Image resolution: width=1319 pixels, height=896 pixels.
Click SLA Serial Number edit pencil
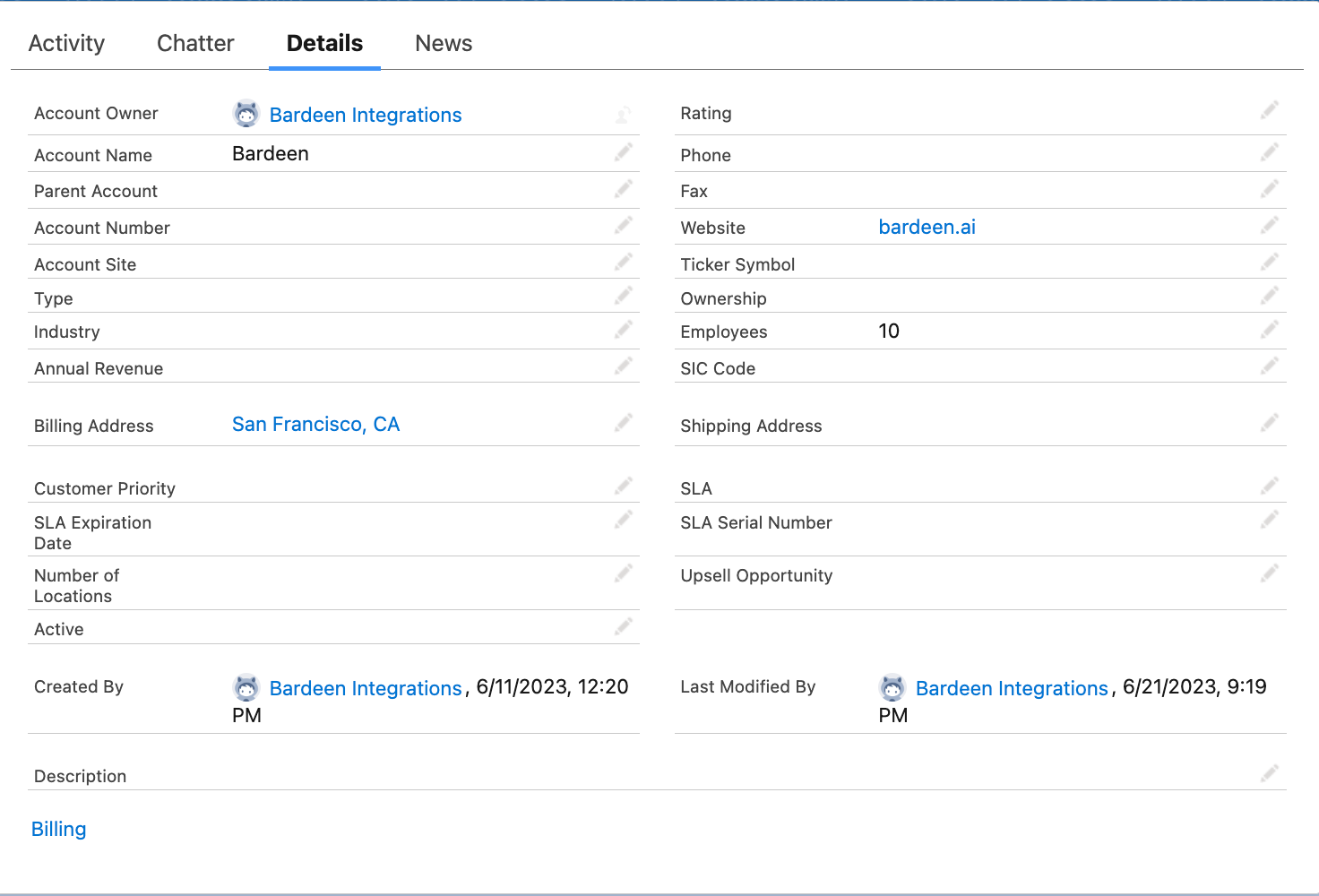[1270, 520]
